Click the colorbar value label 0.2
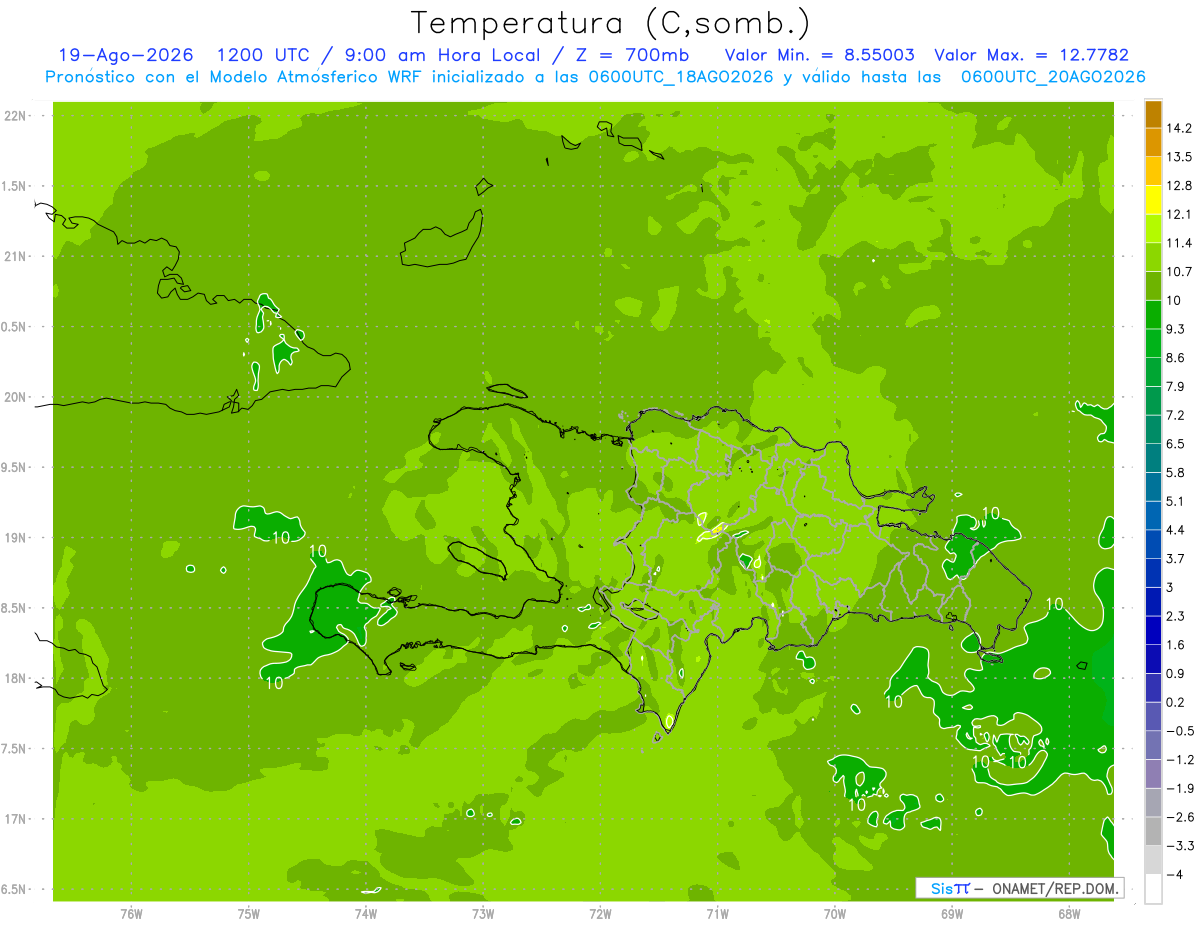Viewport: 1200px width, 927px height. [x=1175, y=702]
